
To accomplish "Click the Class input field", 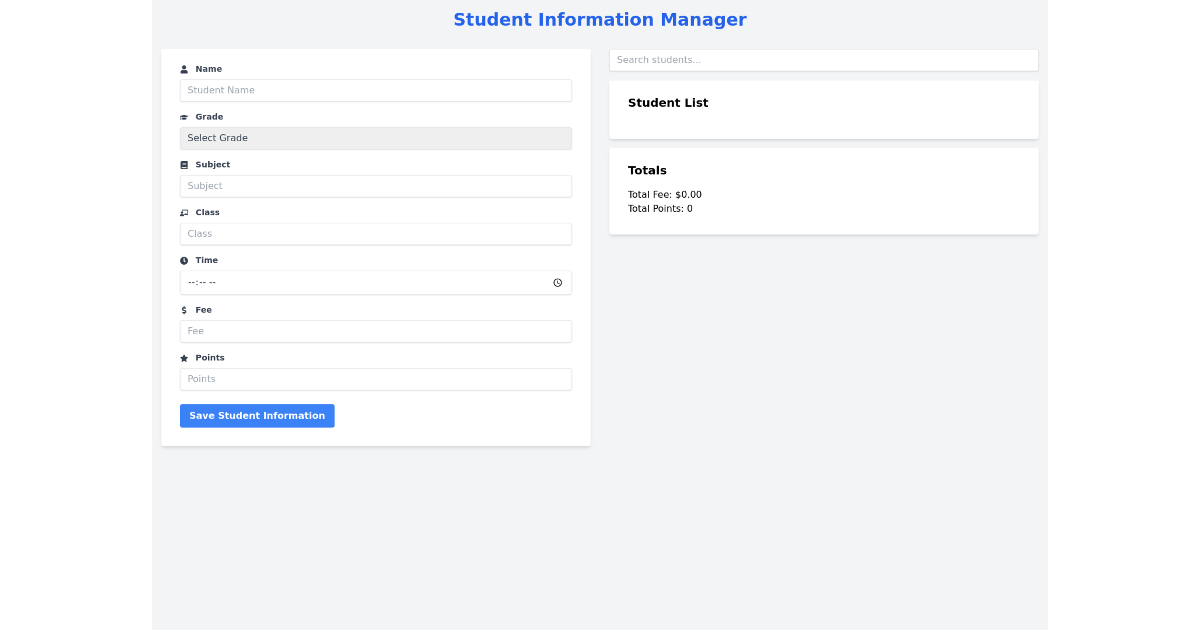I will 375,233.
